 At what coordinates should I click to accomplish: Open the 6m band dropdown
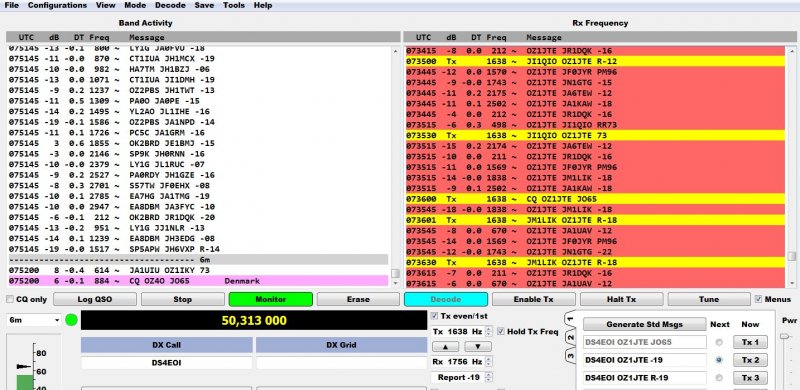point(34,321)
